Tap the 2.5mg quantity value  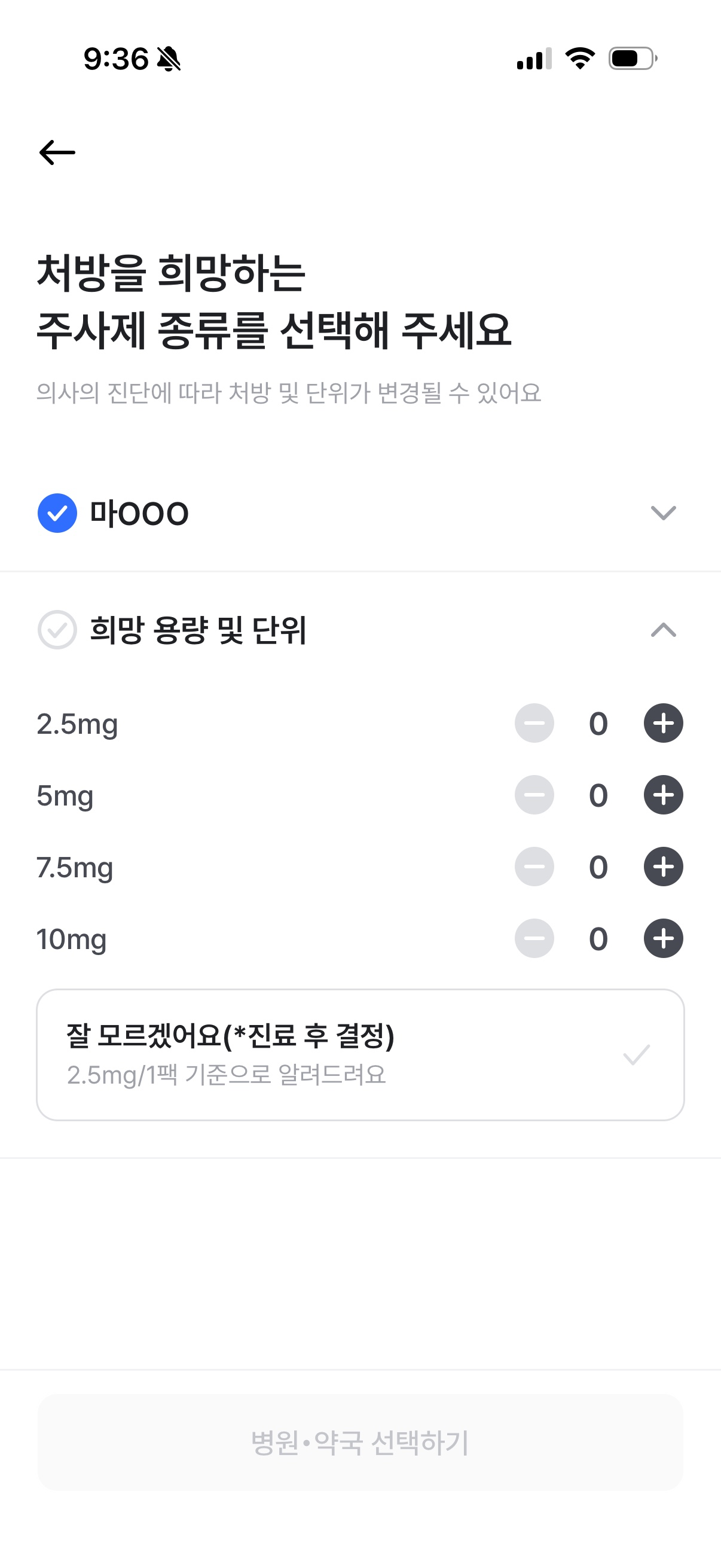598,724
